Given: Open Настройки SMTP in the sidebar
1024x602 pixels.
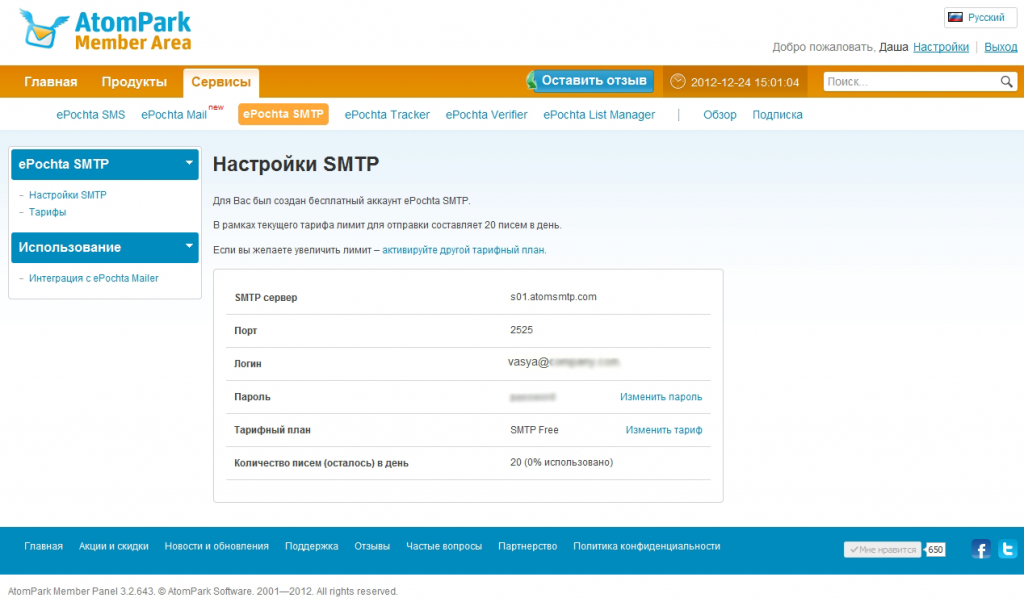Looking at the screenshot, I should click(68, 195).
